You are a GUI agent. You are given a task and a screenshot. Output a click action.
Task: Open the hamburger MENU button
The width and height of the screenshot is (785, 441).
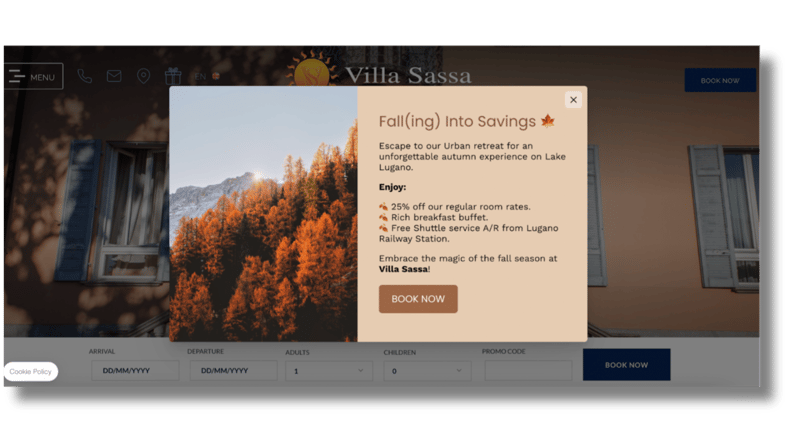click(33, 76)
